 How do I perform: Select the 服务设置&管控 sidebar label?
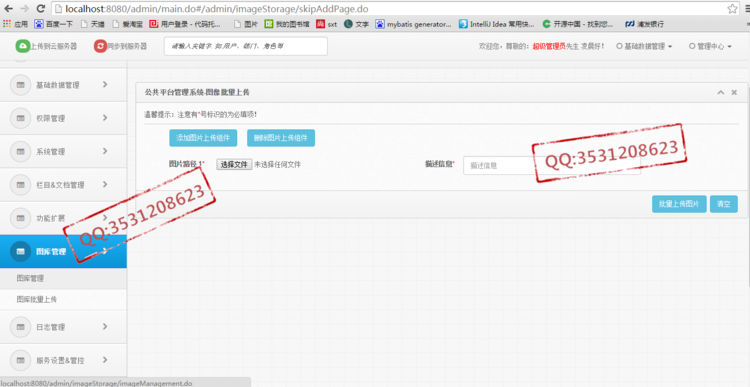(x=60, y=361)
